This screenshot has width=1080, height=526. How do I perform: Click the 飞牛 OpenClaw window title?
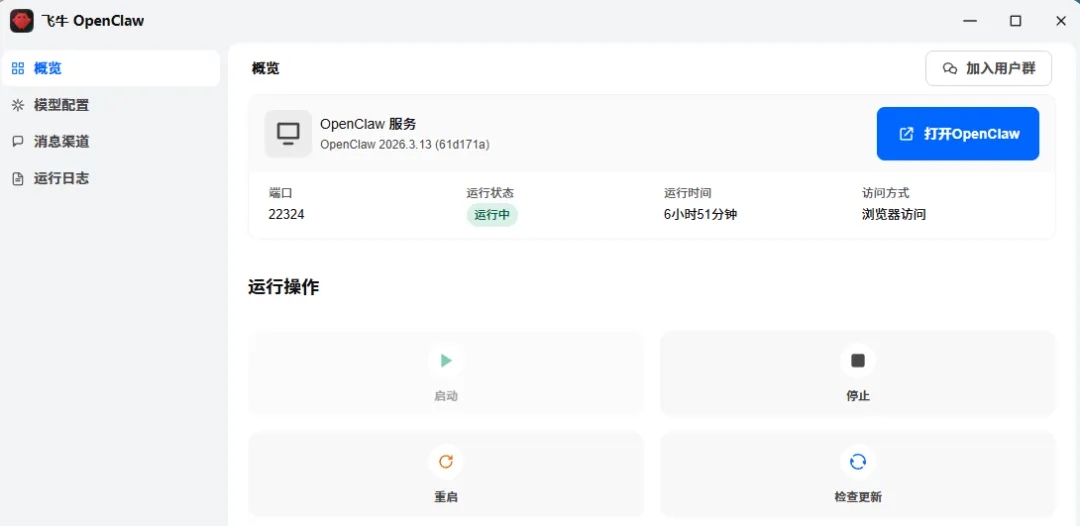[93, 21]
